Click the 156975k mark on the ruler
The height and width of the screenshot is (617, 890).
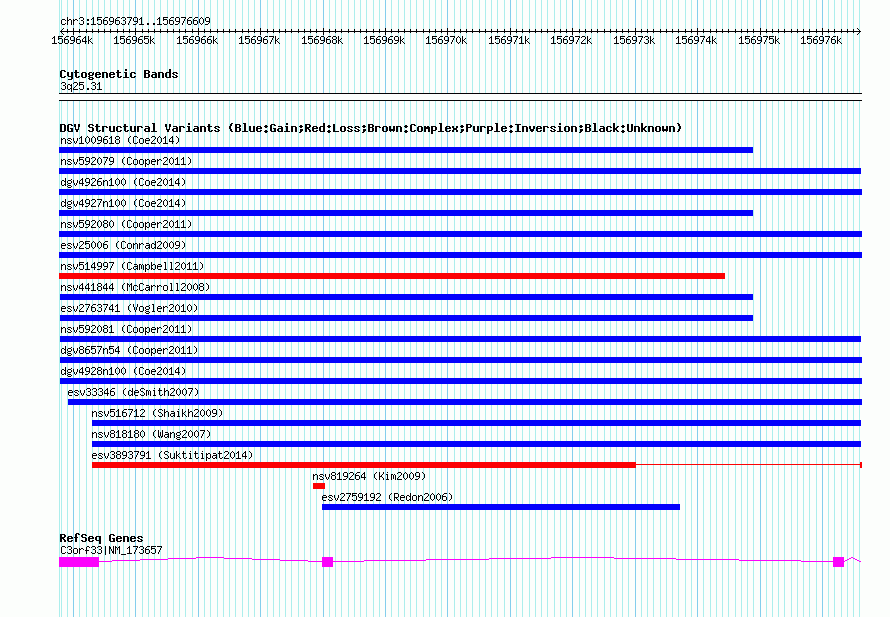point(759,41)
